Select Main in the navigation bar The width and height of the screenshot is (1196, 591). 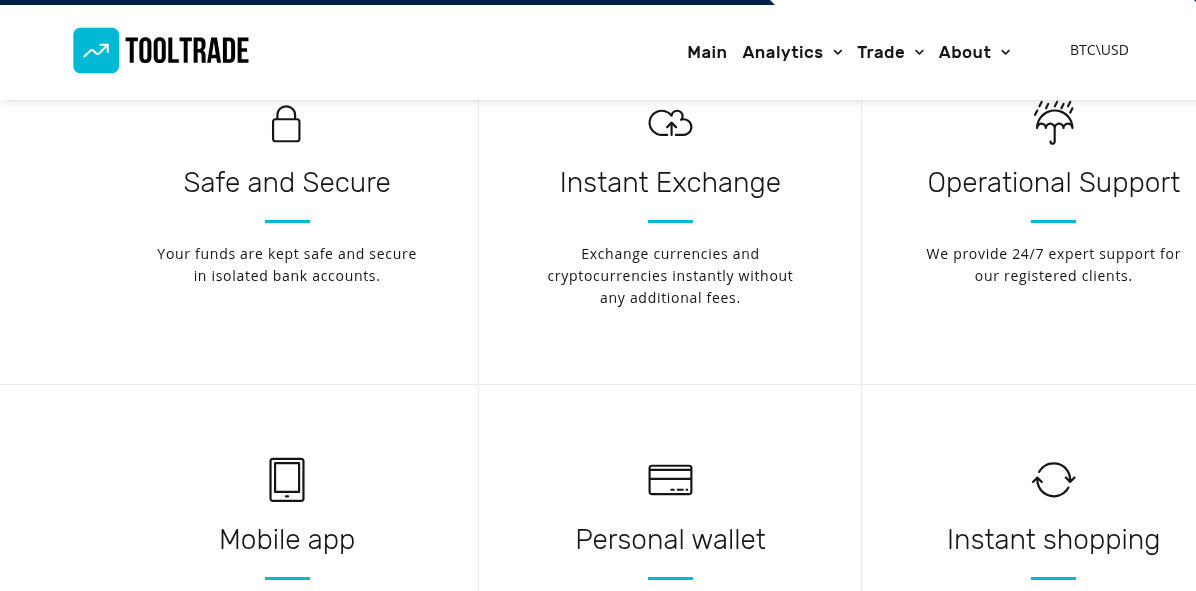click(x=707, y=52)
